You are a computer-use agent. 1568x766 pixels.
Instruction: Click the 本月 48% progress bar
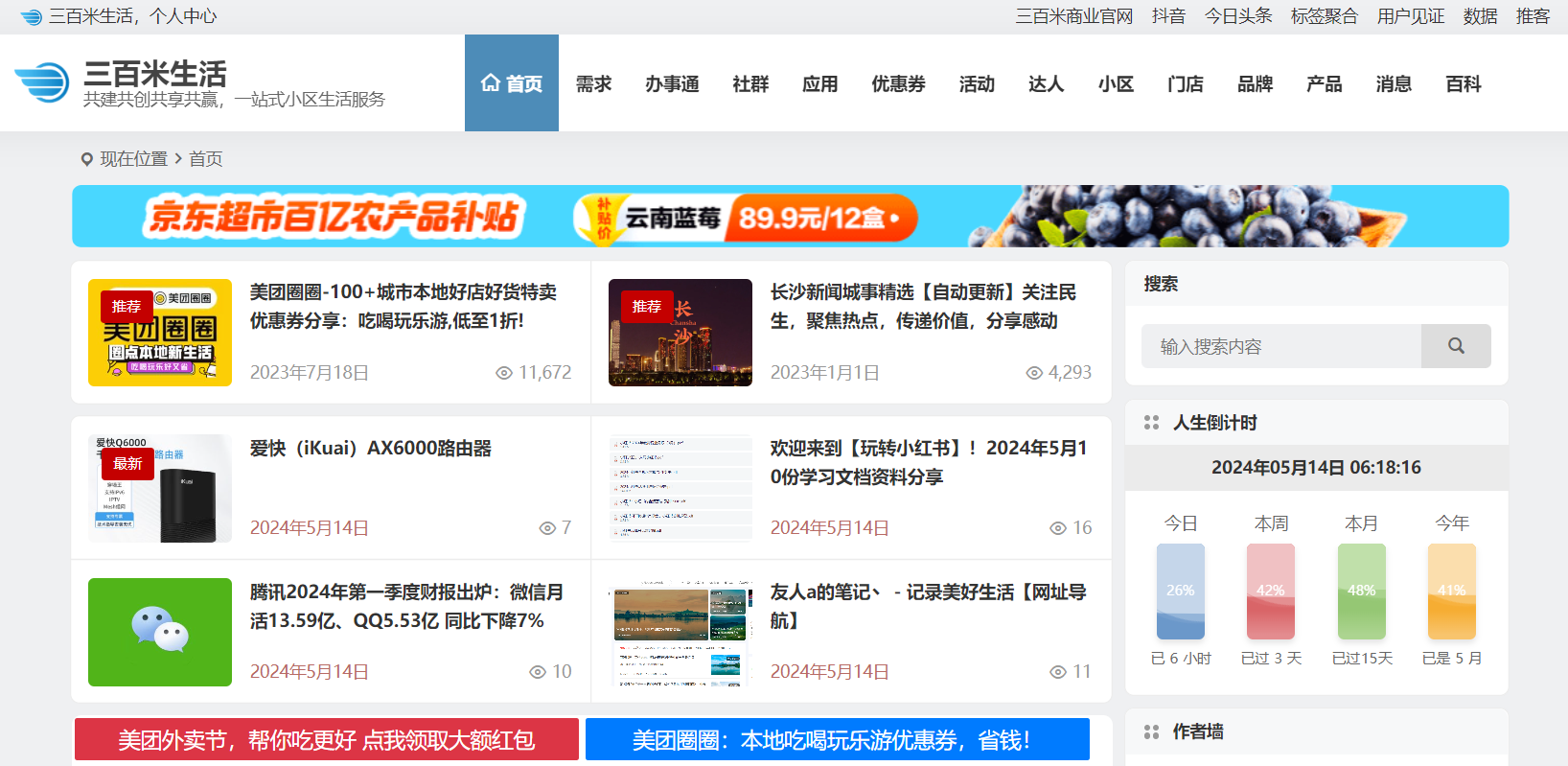click(1362, 592)
